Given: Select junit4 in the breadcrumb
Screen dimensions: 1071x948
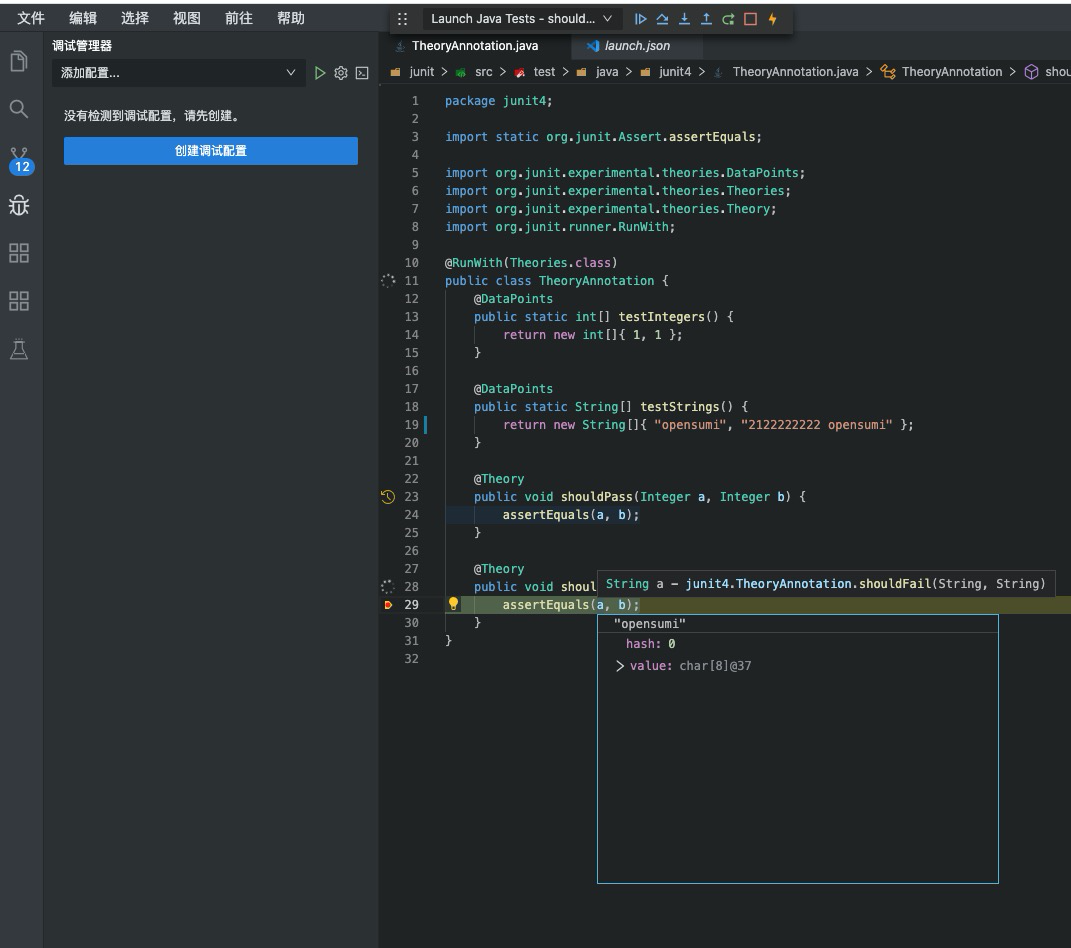Looking at the screenshot, I should point(675,72).
